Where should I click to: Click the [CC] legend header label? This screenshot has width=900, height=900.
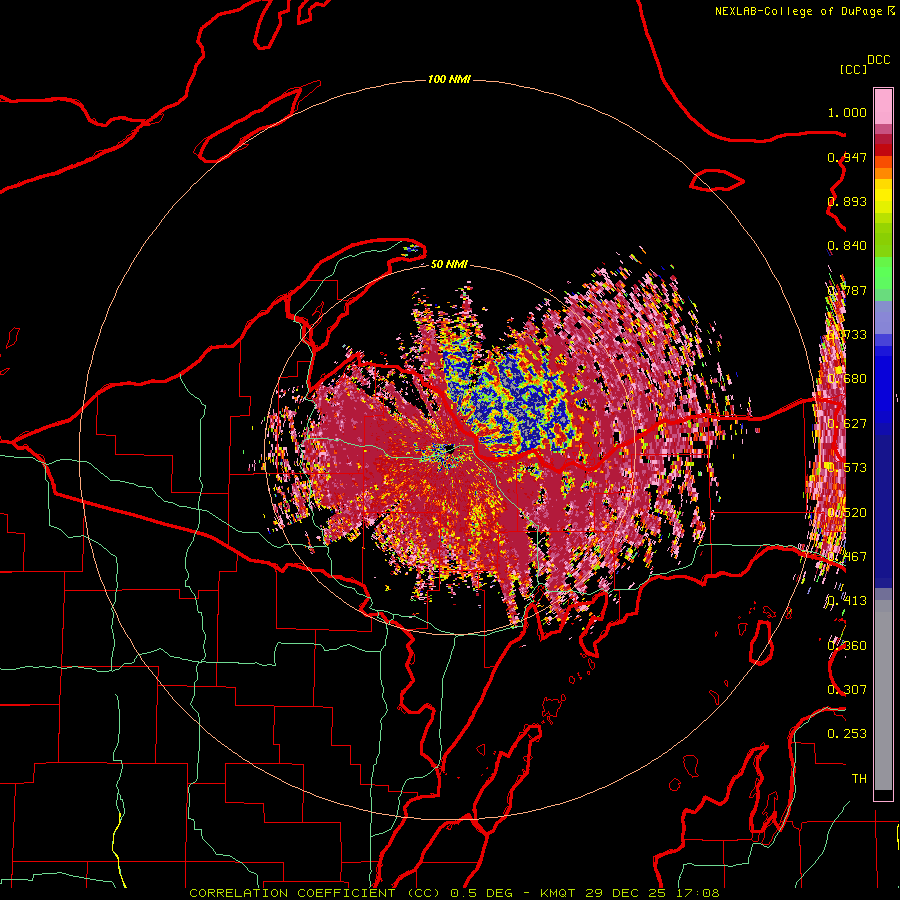853,69
